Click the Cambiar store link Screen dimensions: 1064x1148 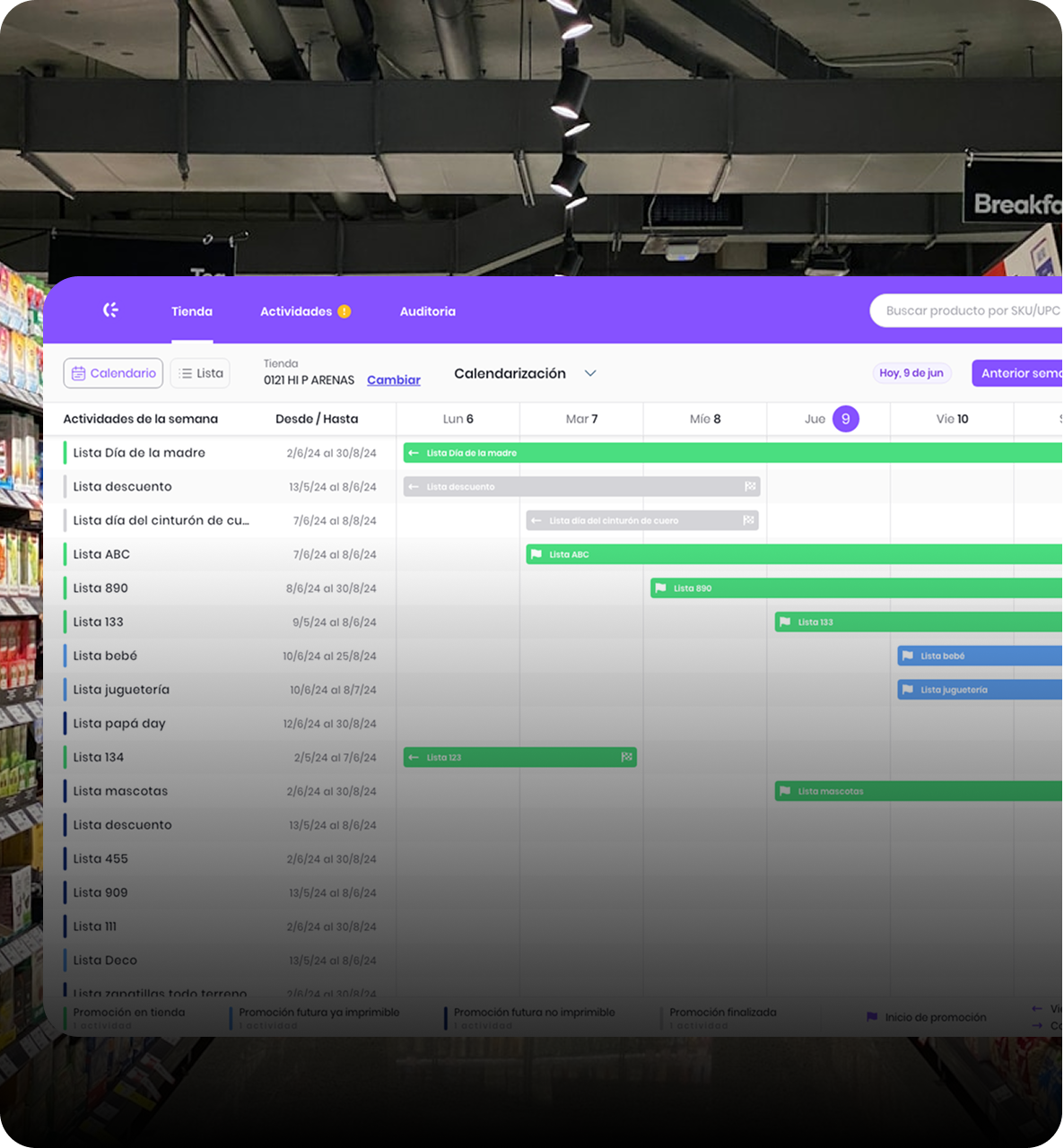coord(393,380)
